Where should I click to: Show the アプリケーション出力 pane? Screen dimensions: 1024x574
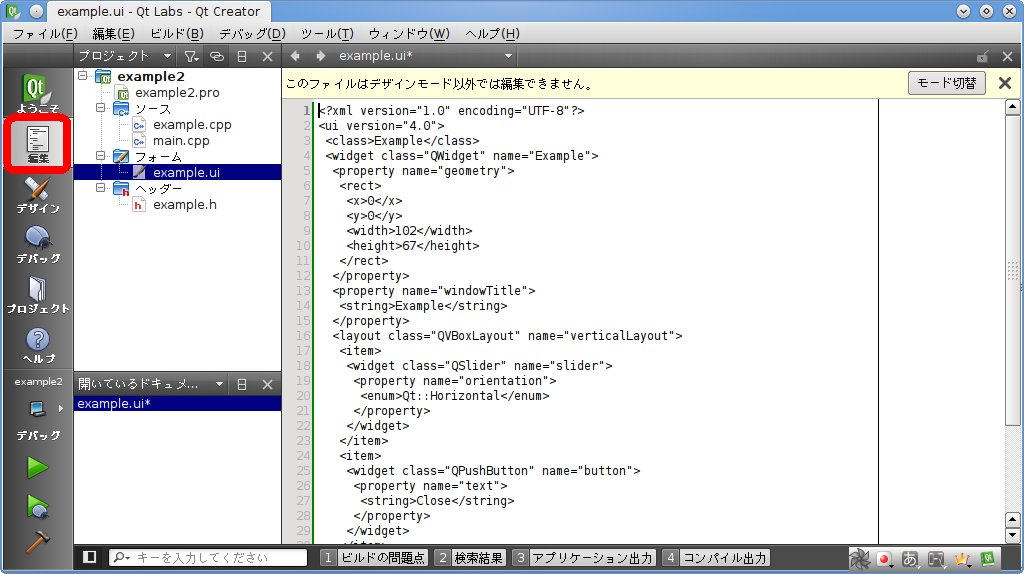(583, 558)
